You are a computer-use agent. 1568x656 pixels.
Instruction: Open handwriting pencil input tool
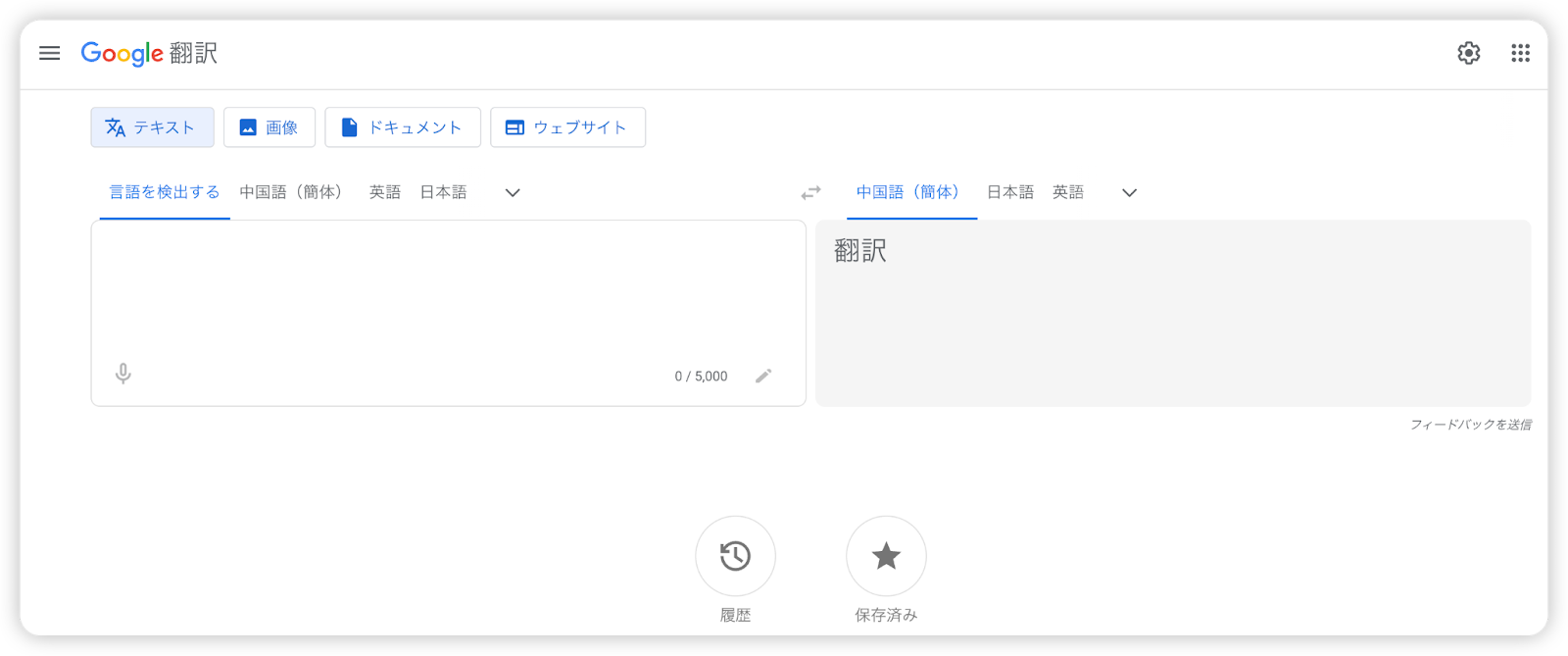[x=763, y=376]
